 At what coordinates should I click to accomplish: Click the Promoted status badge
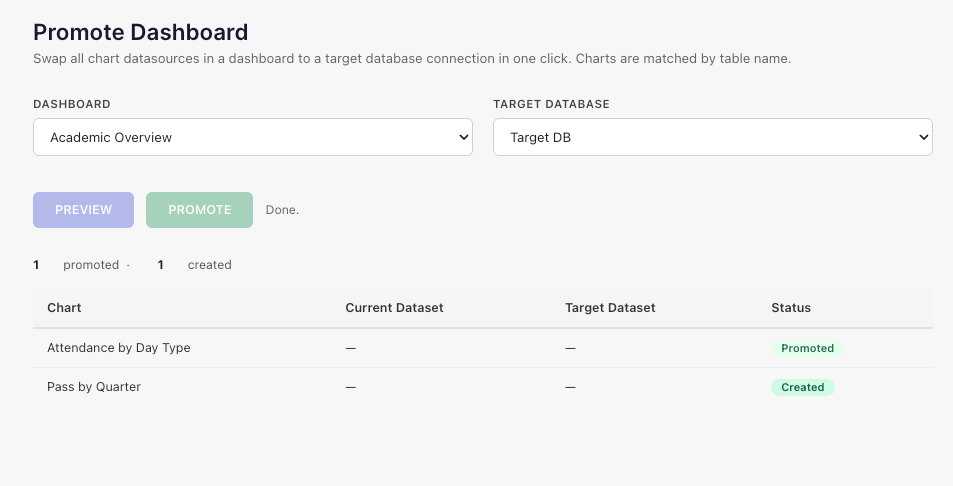807,348
